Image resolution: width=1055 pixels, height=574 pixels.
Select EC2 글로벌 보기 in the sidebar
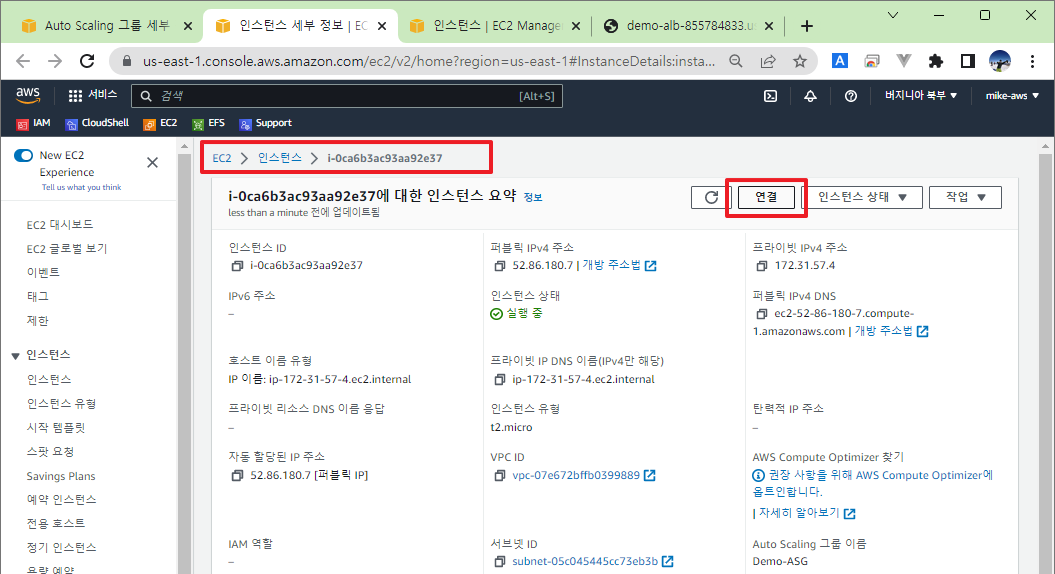tap(67, 249)
